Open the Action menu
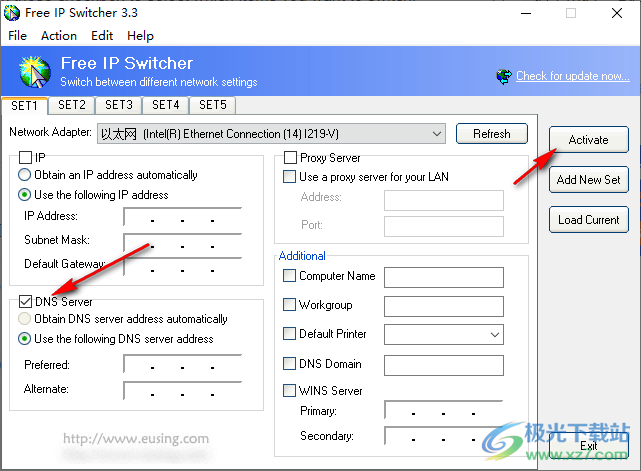 [59, 36]
